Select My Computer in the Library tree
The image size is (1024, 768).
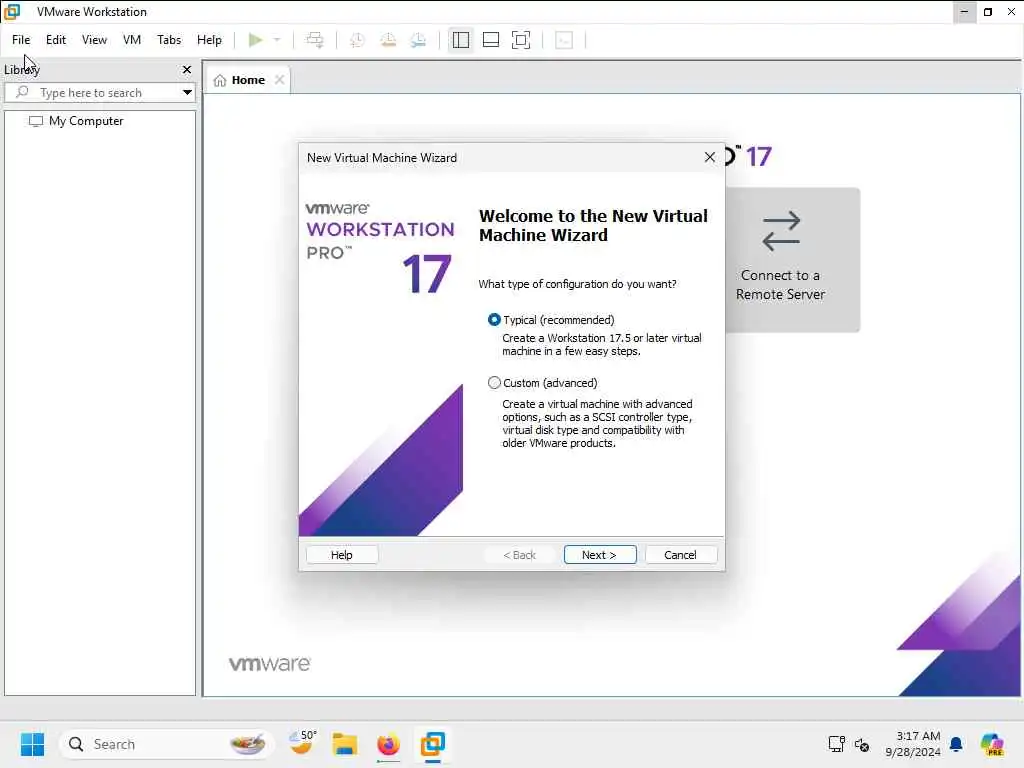coord(76,121)
